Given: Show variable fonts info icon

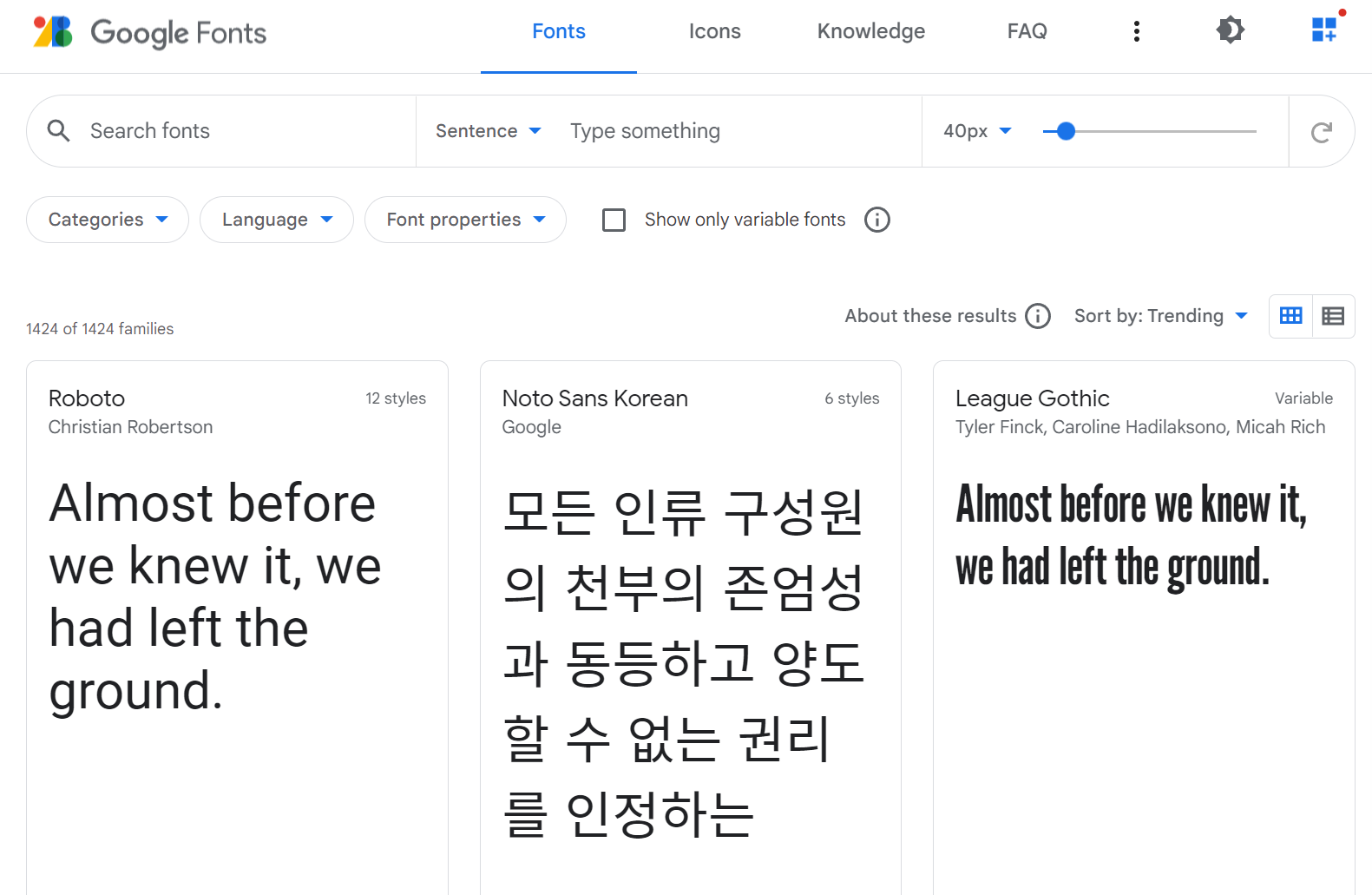Looking at the screenshot, I should point(877,220).
